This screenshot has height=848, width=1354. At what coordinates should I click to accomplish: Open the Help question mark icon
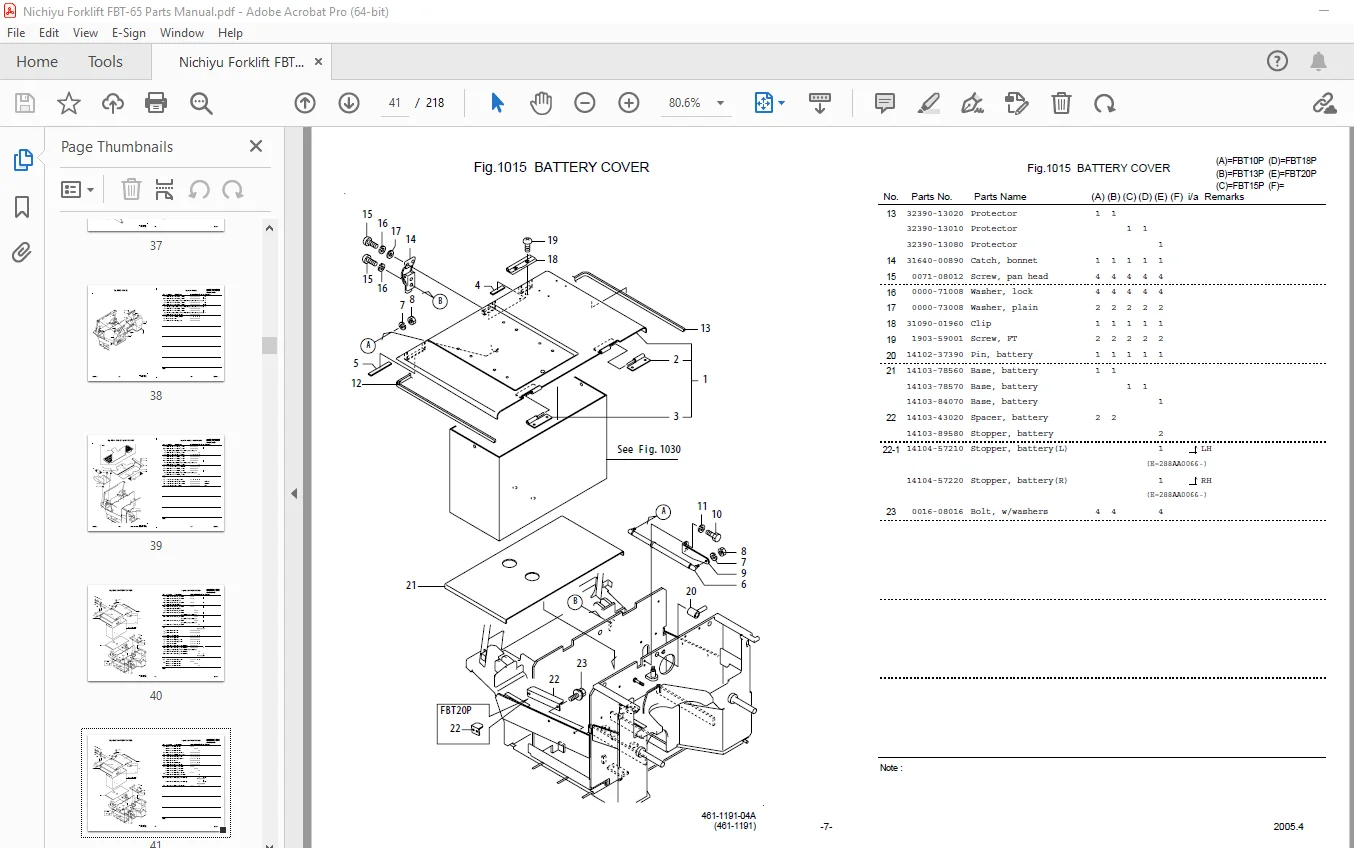[1278, 62]
